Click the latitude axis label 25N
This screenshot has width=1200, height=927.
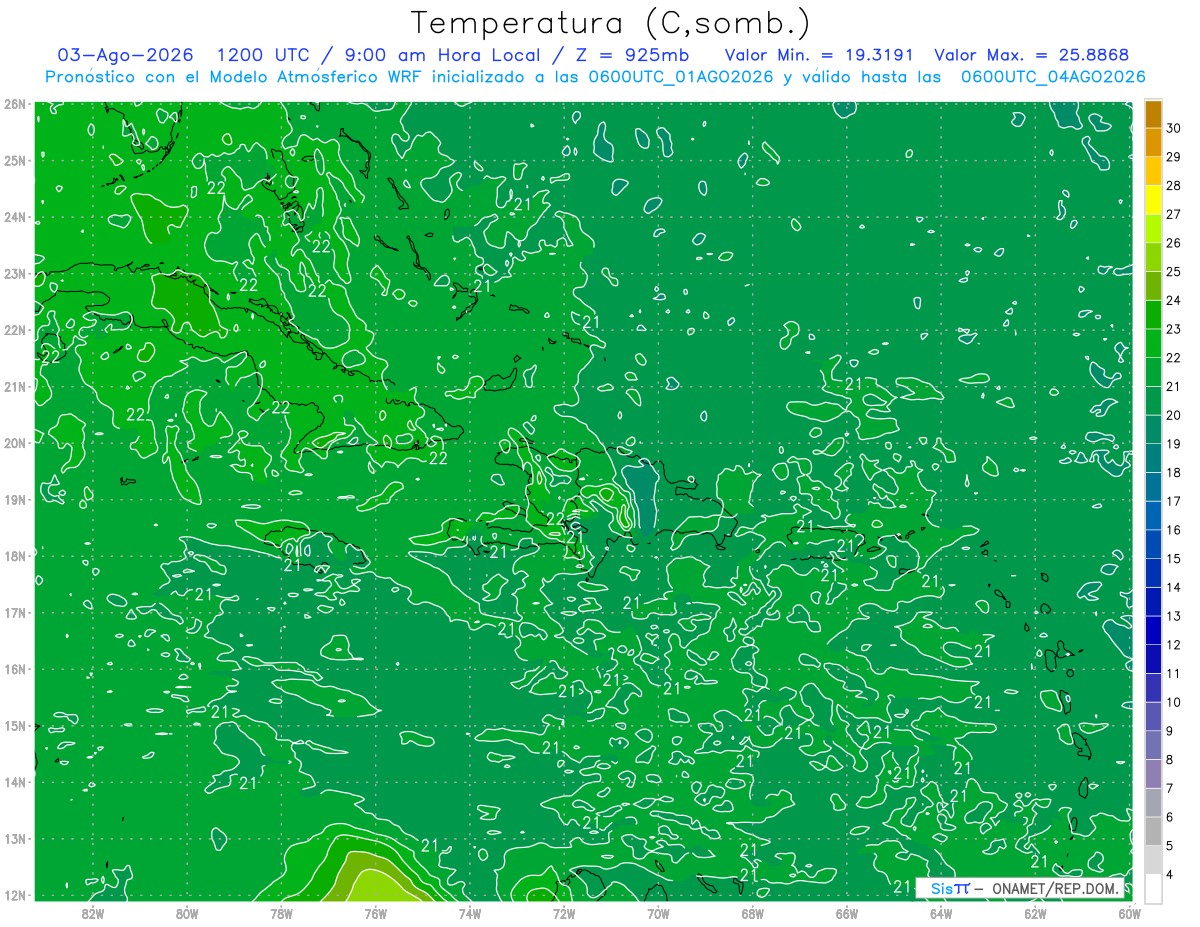(15, 160)
